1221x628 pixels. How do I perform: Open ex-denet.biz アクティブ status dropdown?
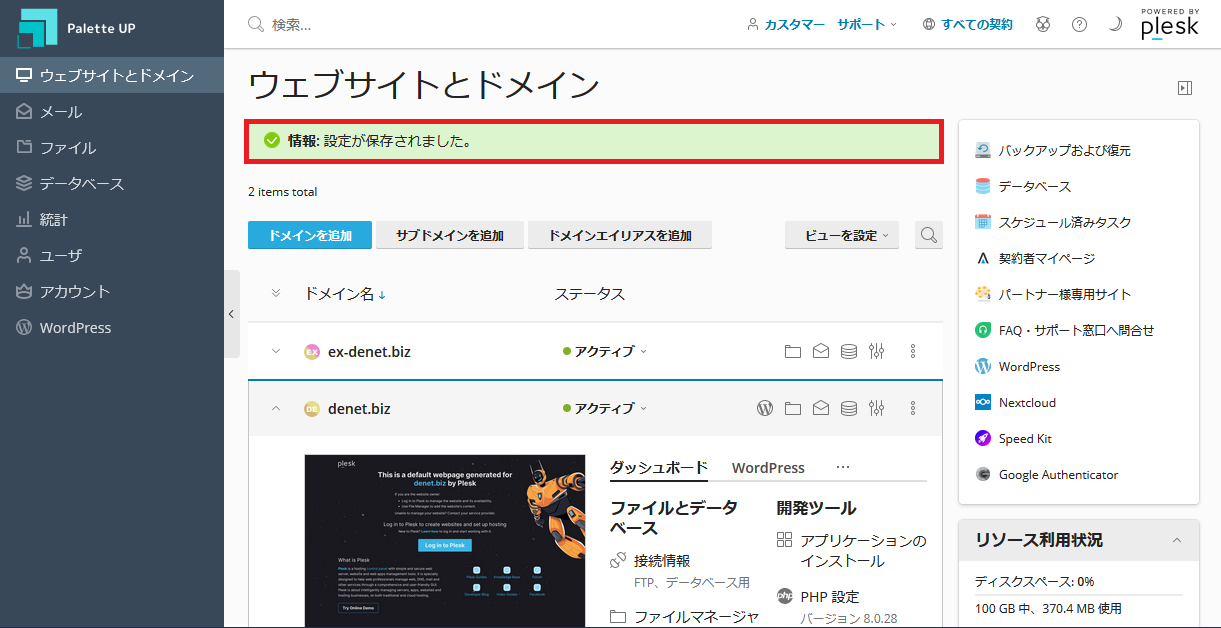pyautogui.click(x=605, y=352)
